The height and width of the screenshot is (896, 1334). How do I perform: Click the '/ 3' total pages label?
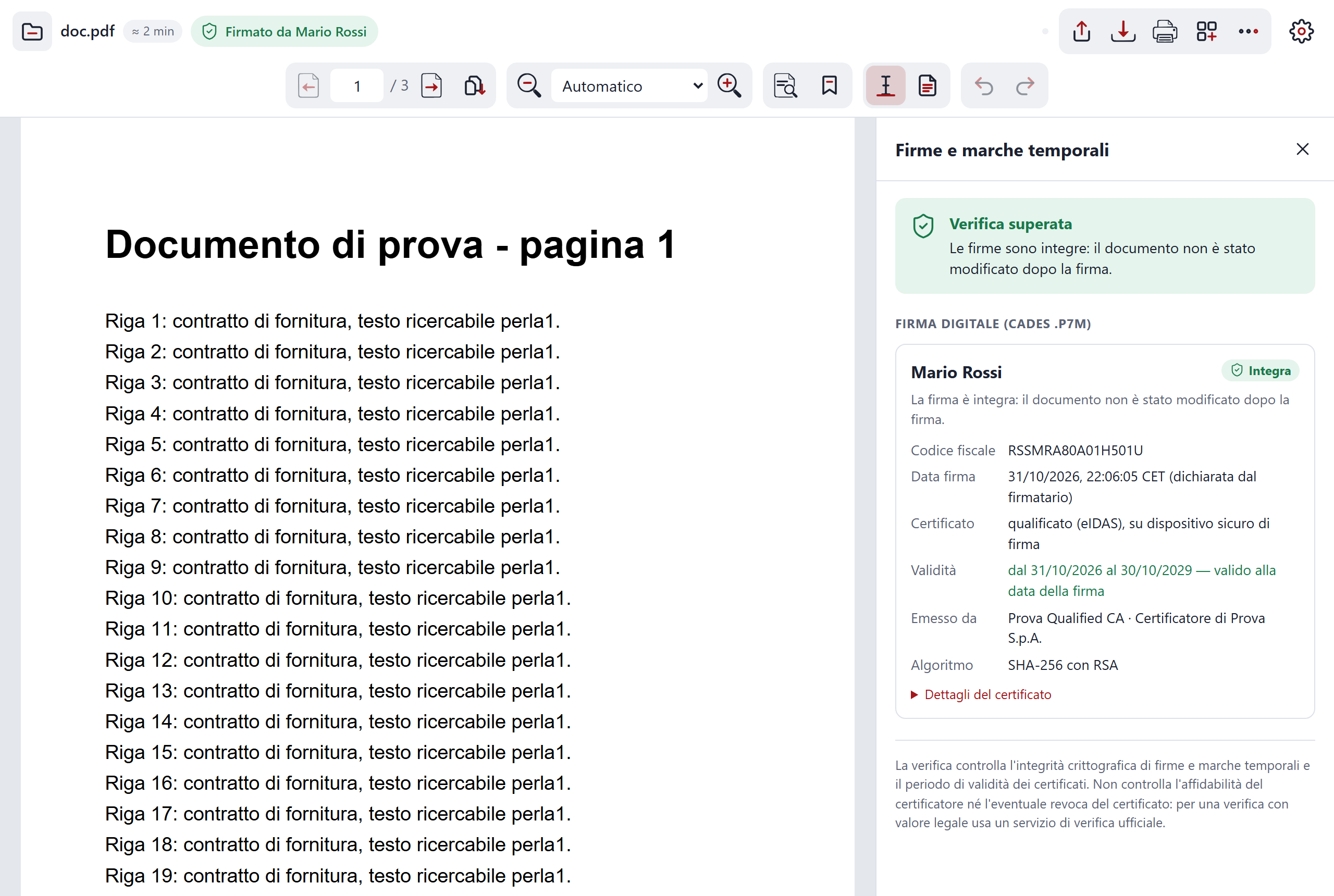tap(399, 86)
